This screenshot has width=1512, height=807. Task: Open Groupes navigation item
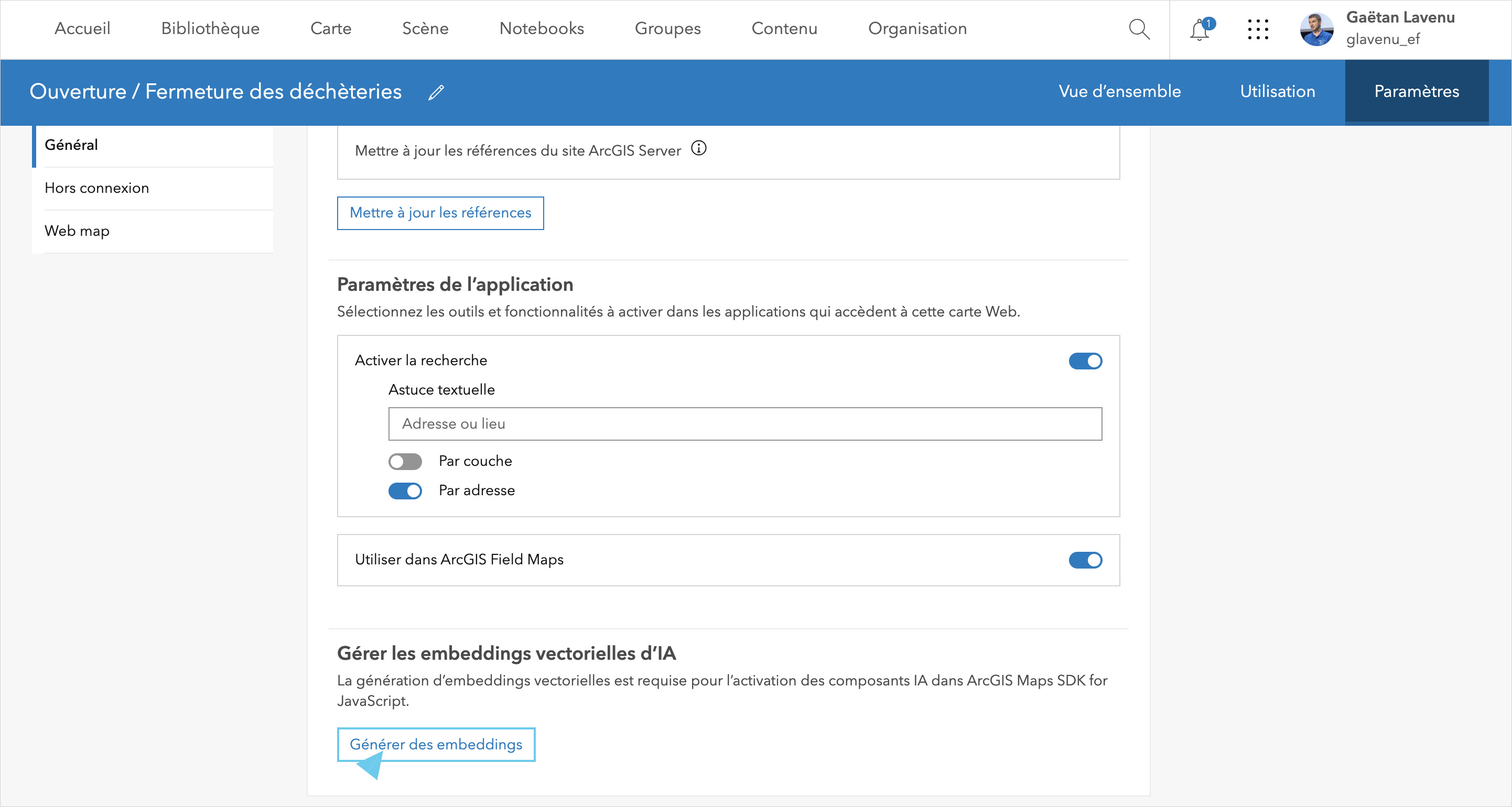[667, 28]
